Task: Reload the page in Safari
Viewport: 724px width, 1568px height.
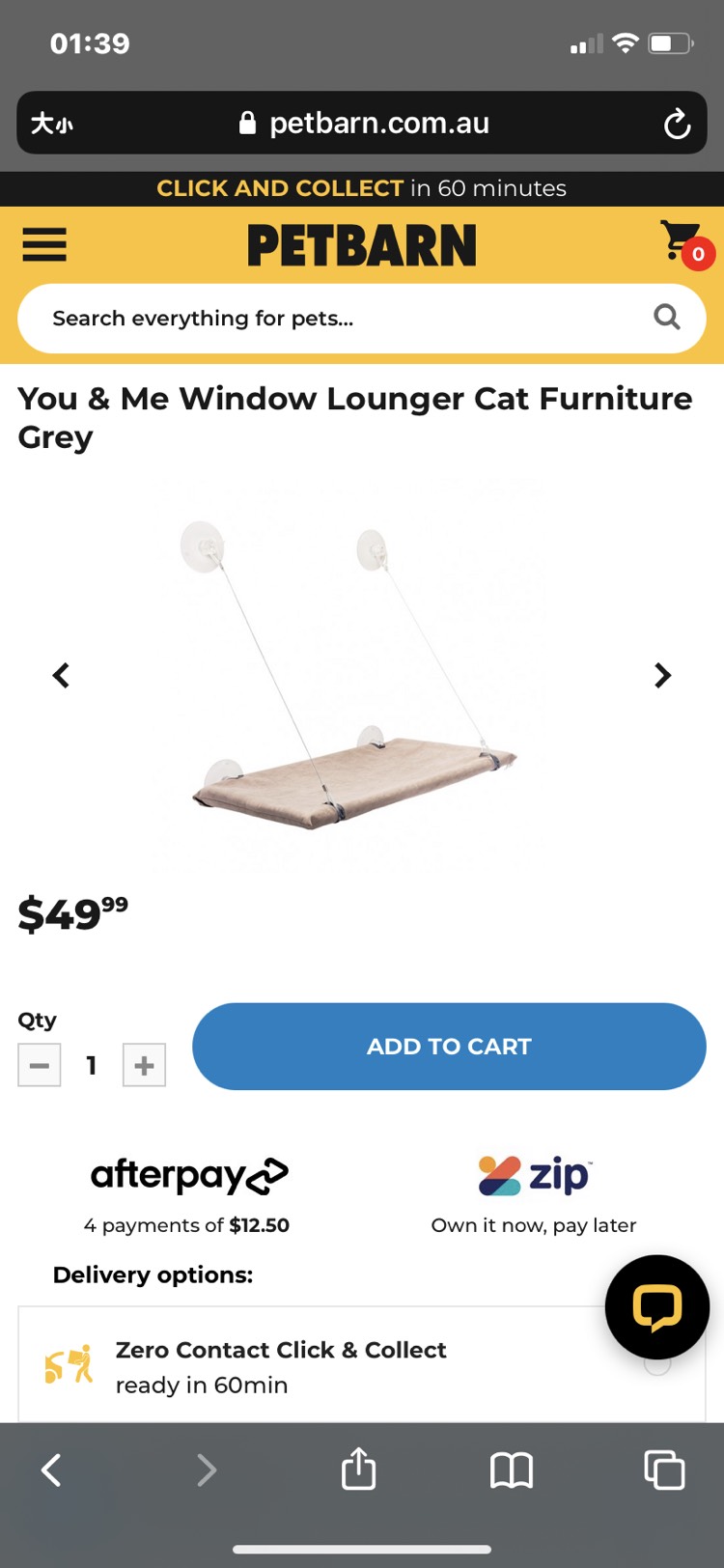Action: click(x=677, y=124)
